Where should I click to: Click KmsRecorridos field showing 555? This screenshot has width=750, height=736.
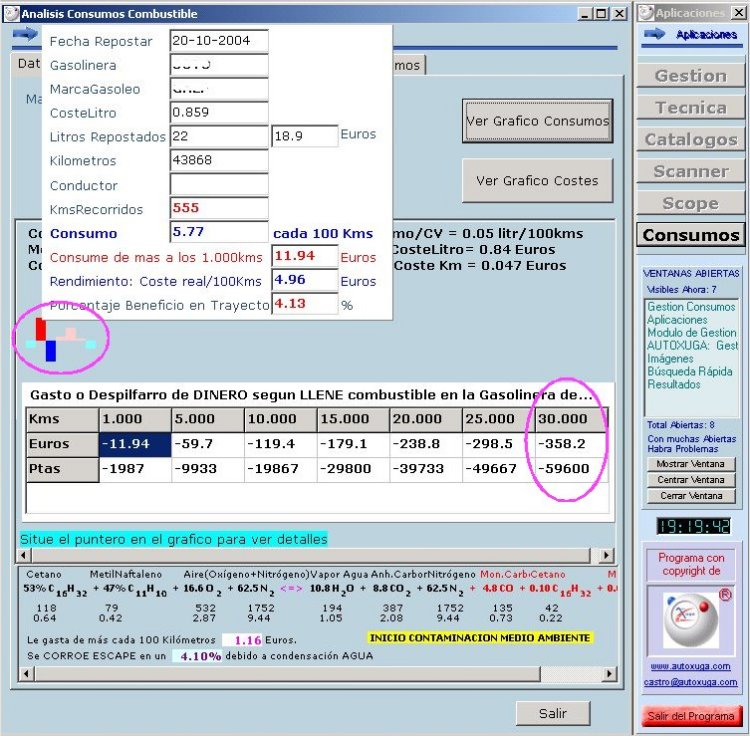tap(219, 208)
